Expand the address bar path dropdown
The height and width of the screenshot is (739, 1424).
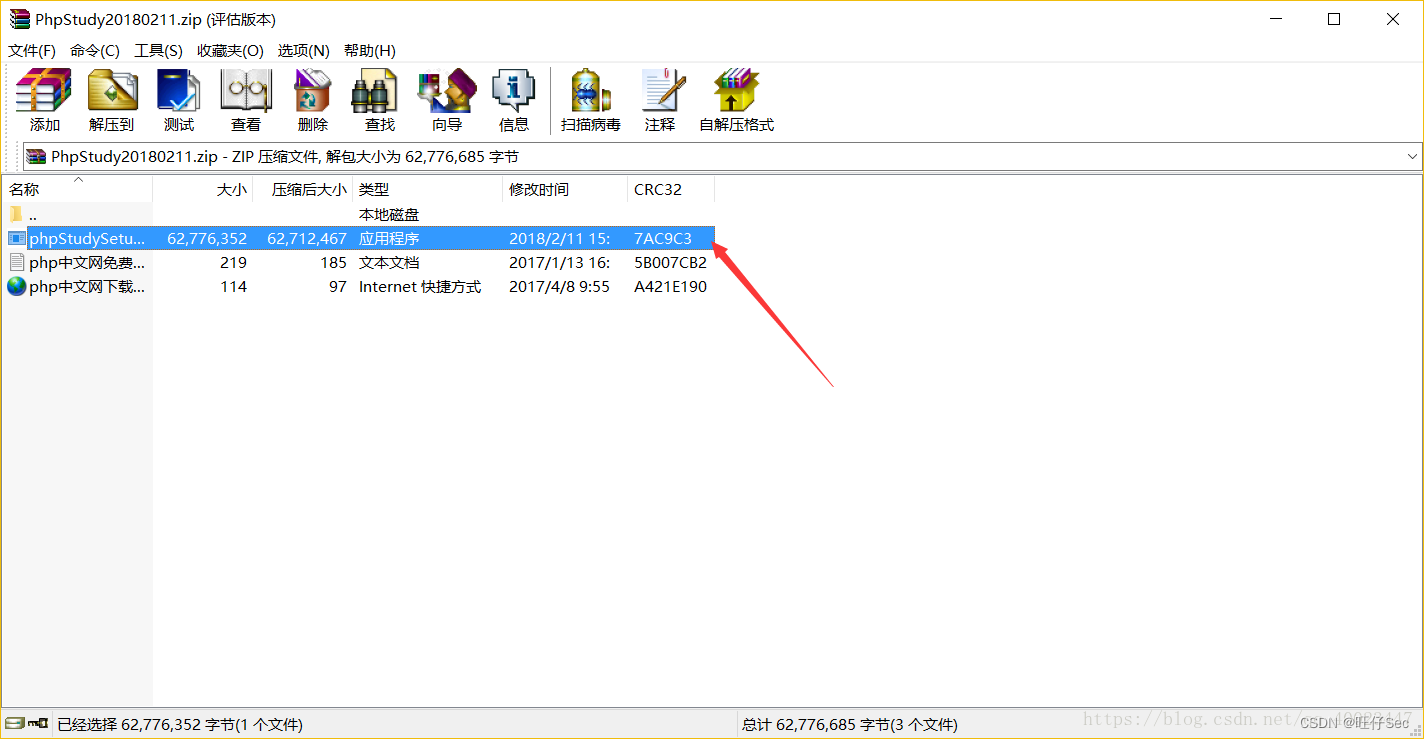pyautogui.click(x=1412, y=157)
